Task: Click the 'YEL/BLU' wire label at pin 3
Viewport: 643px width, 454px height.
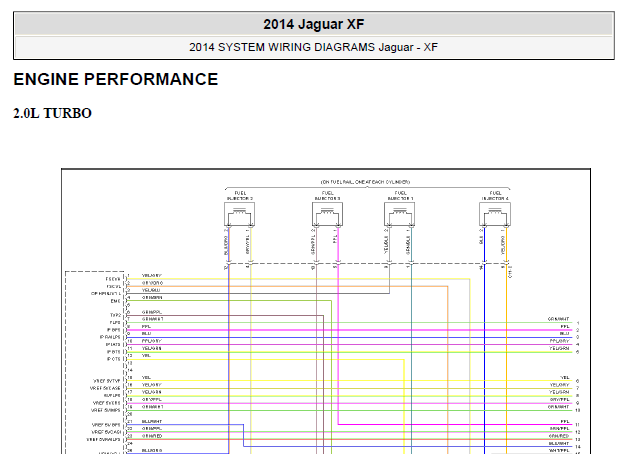Action: 151,290
